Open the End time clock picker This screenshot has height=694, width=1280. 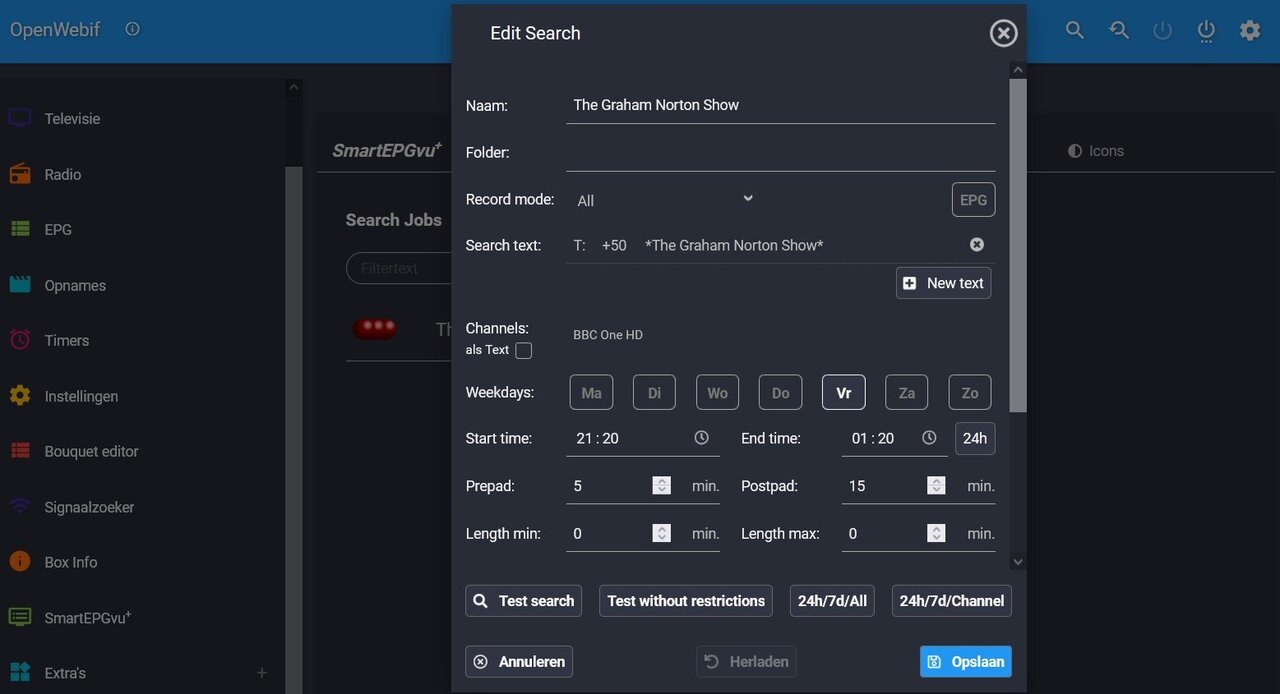click(929, 438)
